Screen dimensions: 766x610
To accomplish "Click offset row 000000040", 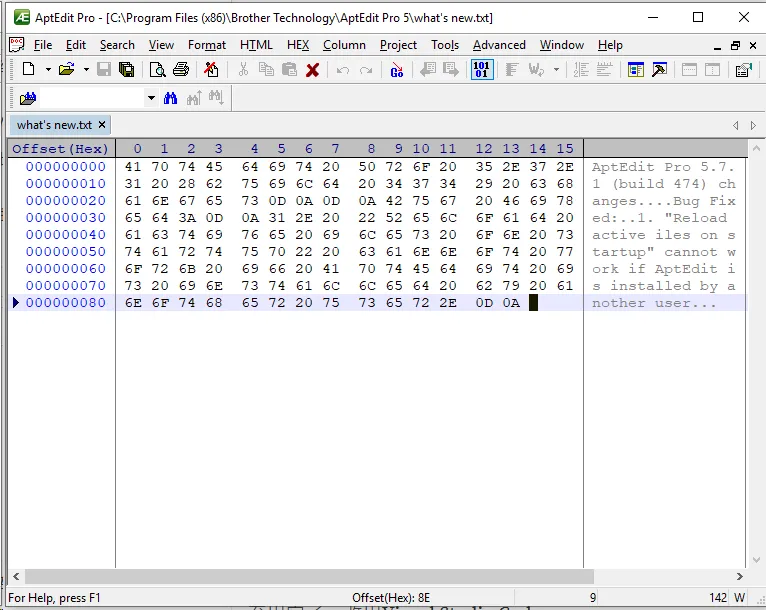I will pos(65,234).
